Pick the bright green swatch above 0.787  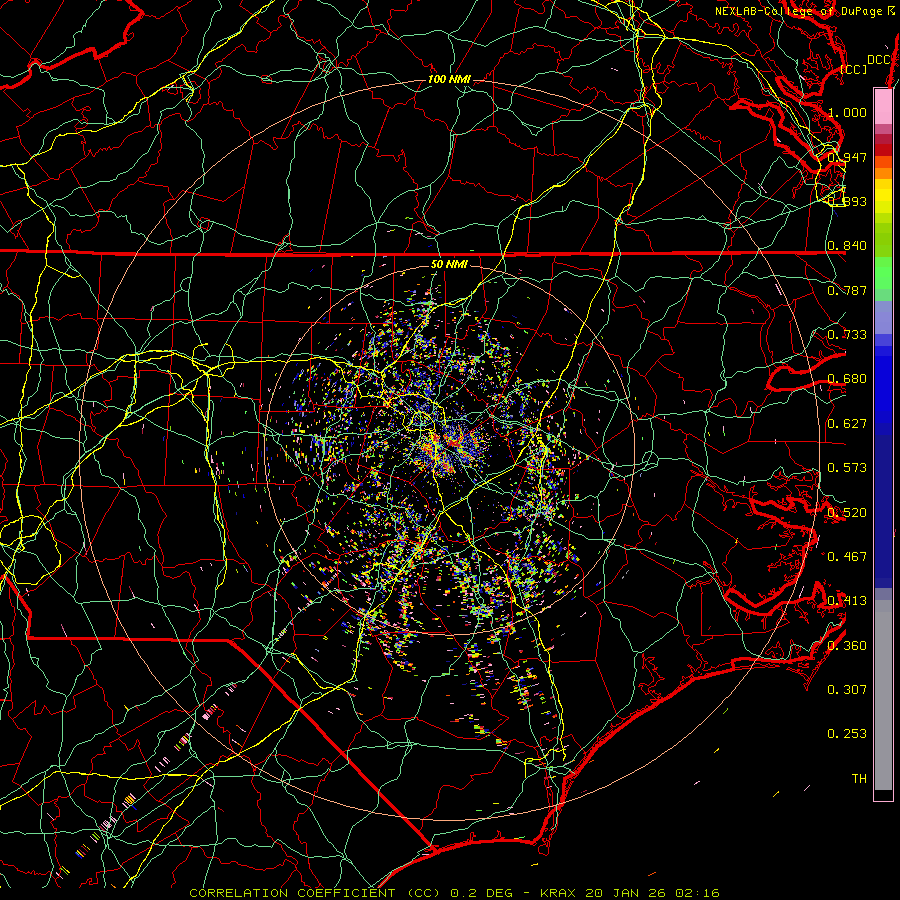point(883,273)
